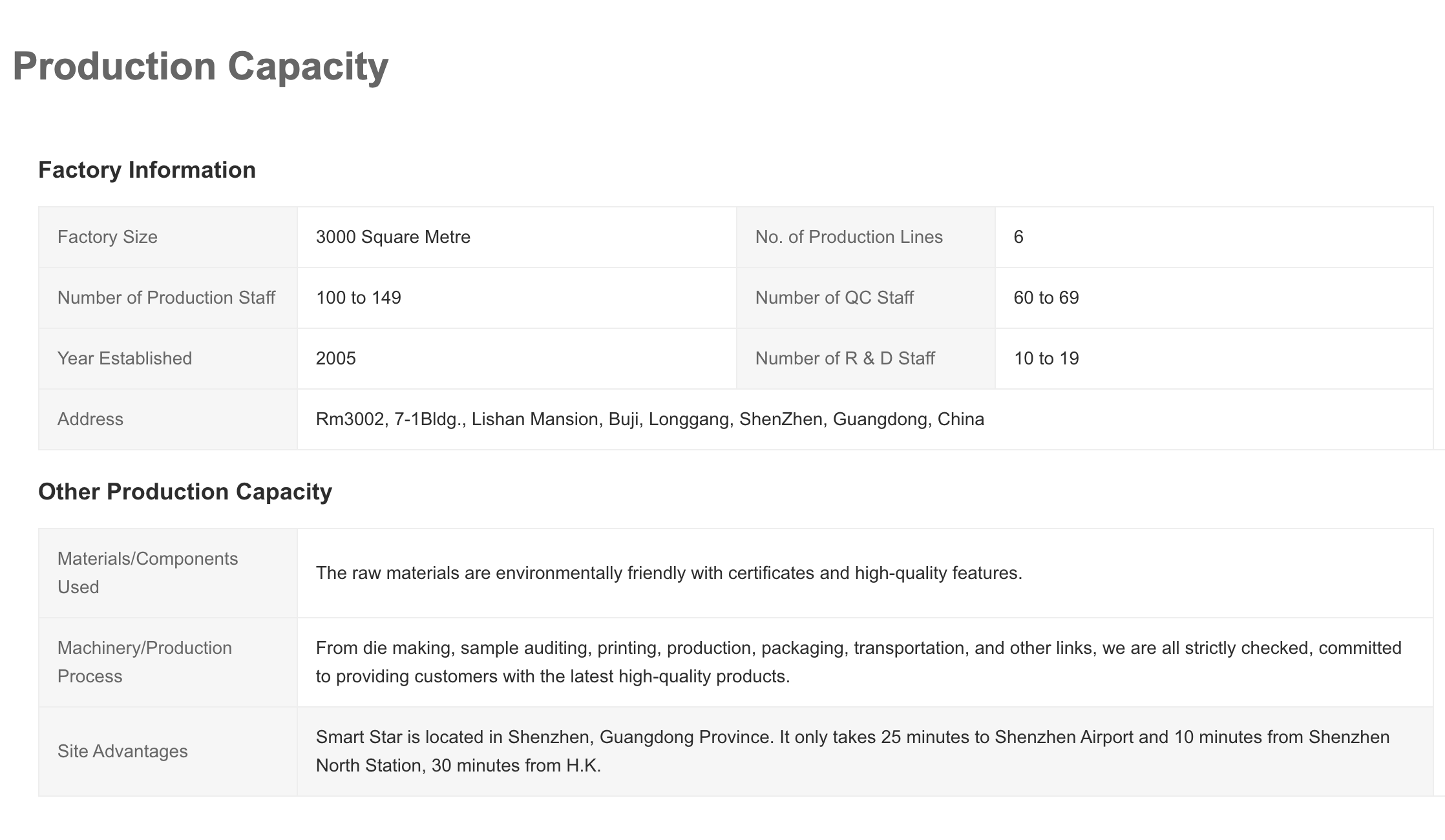
Task: Select the Machinery/Production Process description text
Action: [859, 662]
